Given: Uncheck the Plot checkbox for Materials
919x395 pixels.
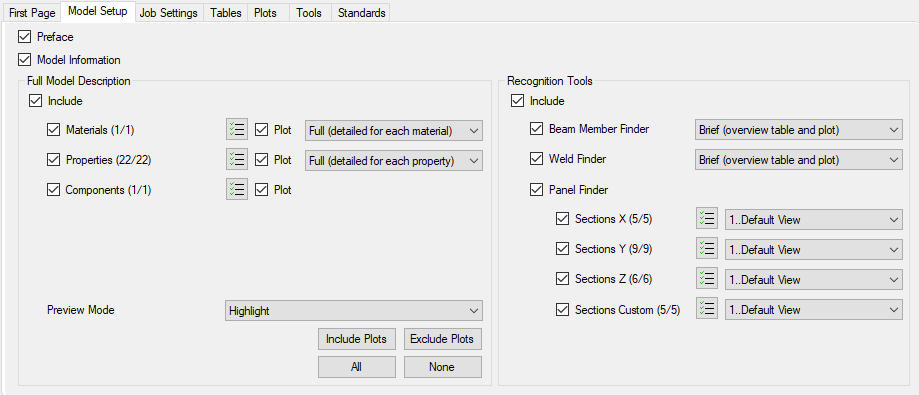Looking at the screenshot, I should click(262, 130).
